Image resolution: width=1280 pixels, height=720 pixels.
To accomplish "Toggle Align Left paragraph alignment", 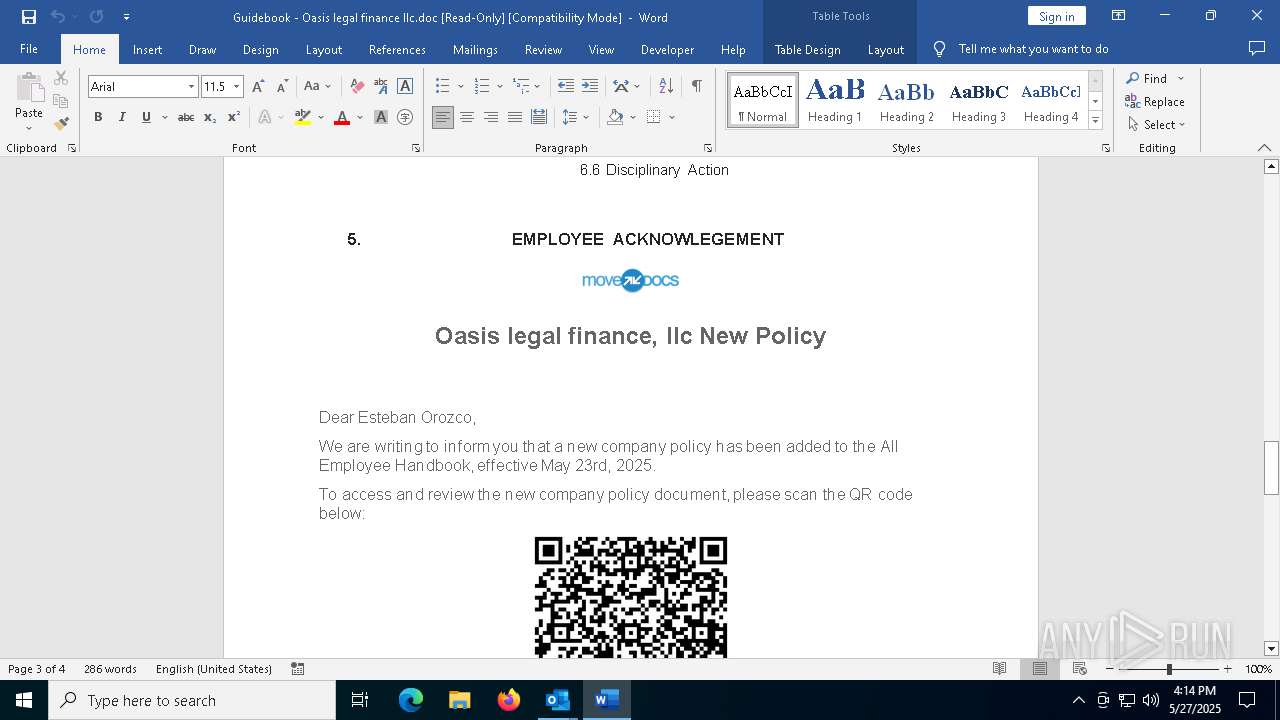I will tap(442, 117).
